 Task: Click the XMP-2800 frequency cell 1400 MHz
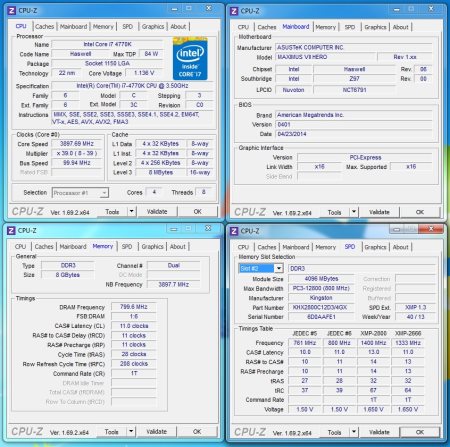pos(373,343)
